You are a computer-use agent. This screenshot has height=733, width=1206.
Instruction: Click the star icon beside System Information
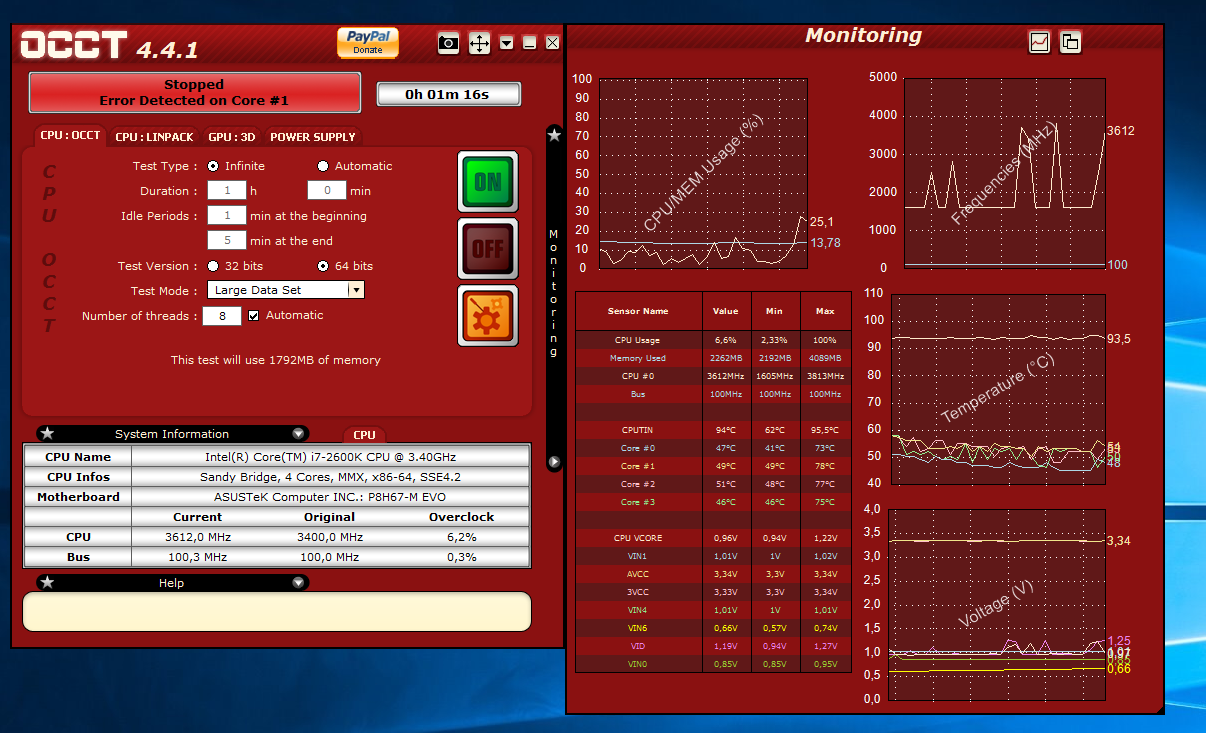pyautogui.click(x=47, y=434)
